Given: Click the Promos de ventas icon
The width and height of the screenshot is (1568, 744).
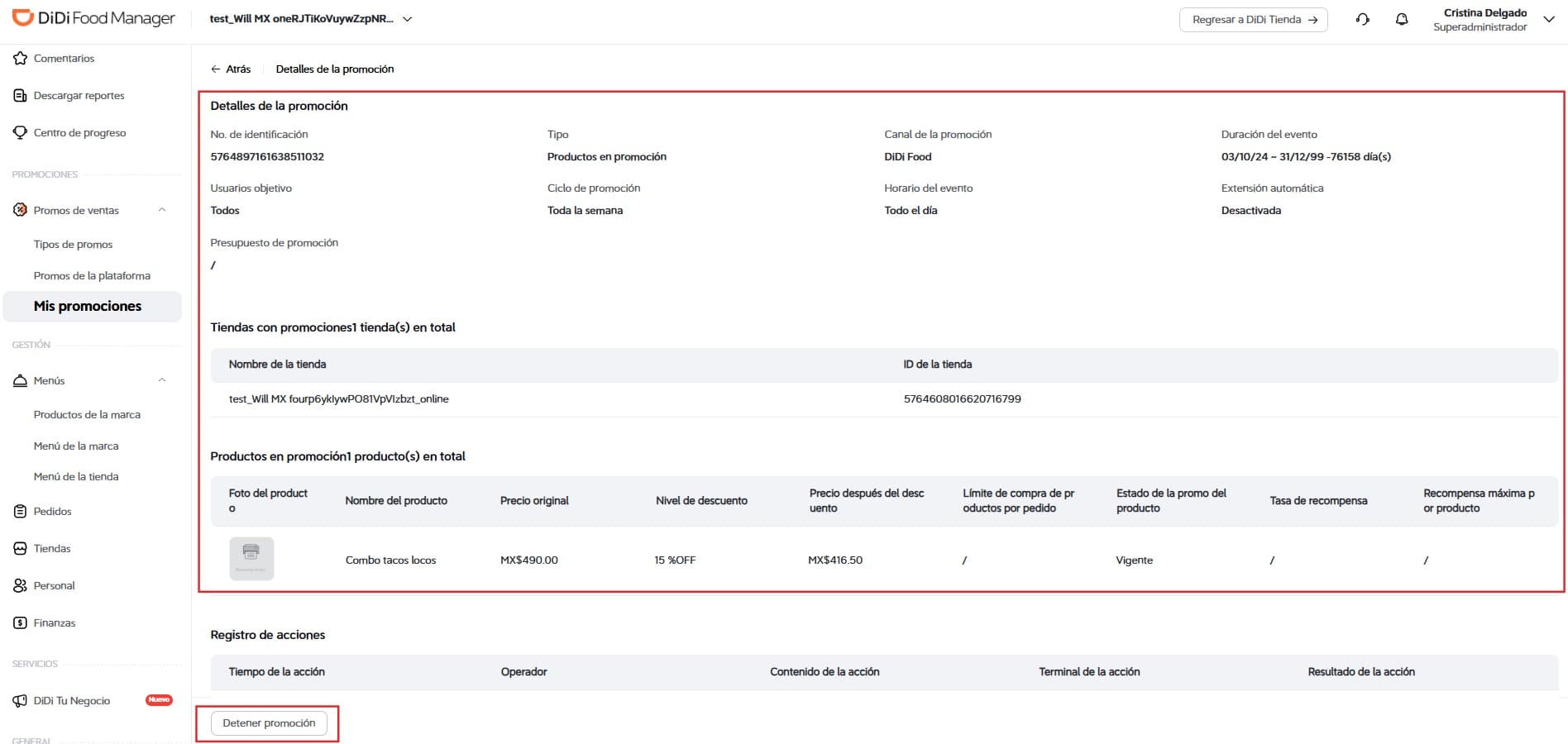Looking at the screenshot, I should click(x=20, y=210).
